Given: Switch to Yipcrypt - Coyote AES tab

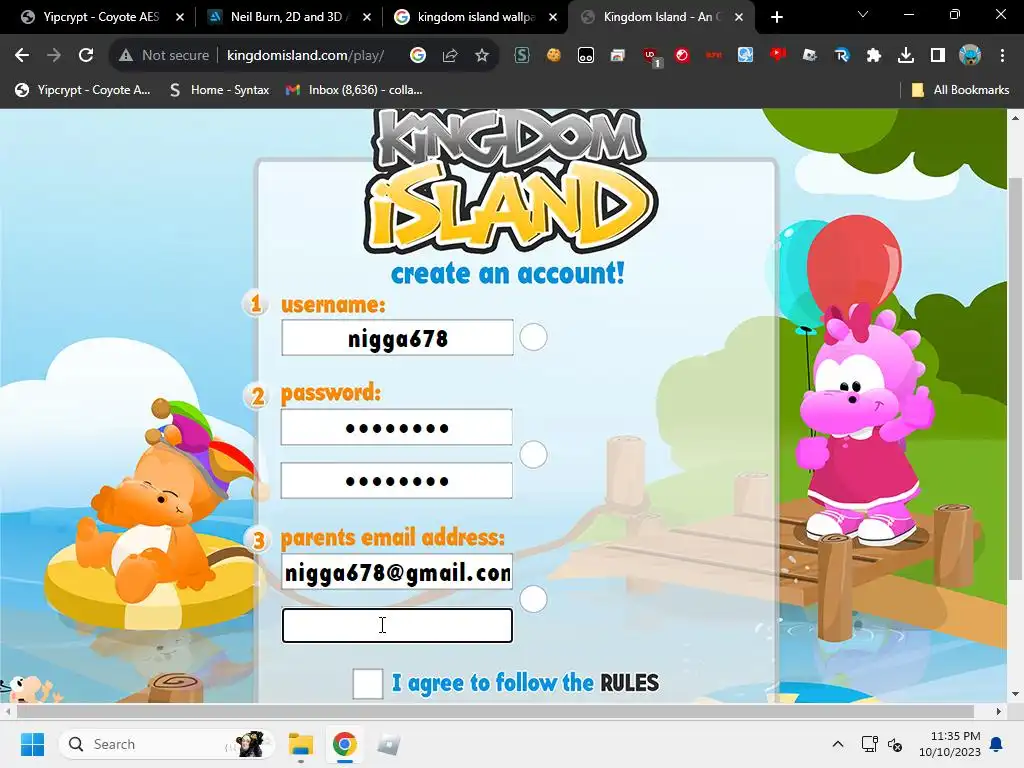Looking at the screenshot, I should (101, 17).
